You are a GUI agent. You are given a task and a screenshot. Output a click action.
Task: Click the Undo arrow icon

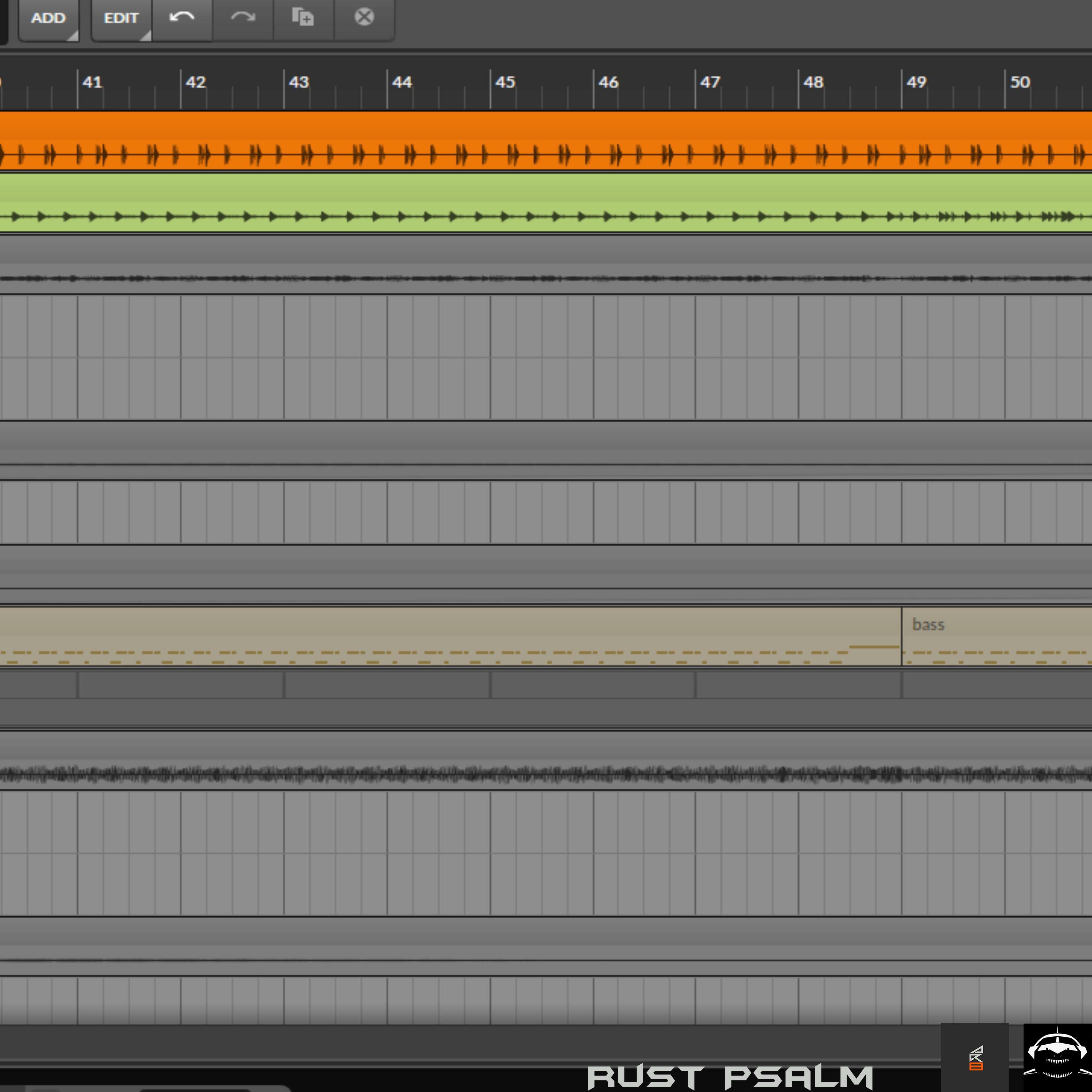pyautogui.click(x=181, y=17)
